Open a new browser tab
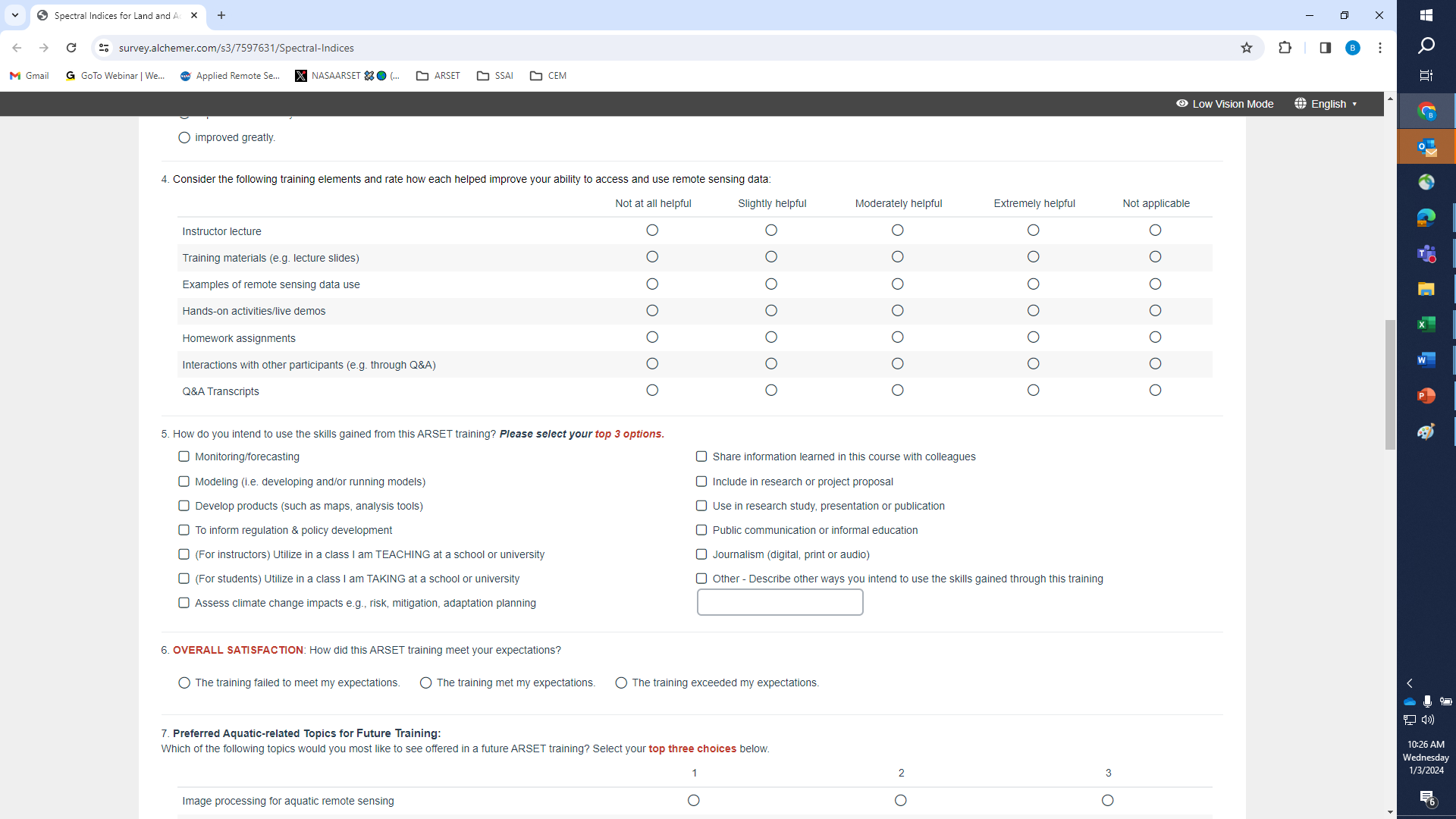Screen dimensions: 1456x819 point(221,15)
